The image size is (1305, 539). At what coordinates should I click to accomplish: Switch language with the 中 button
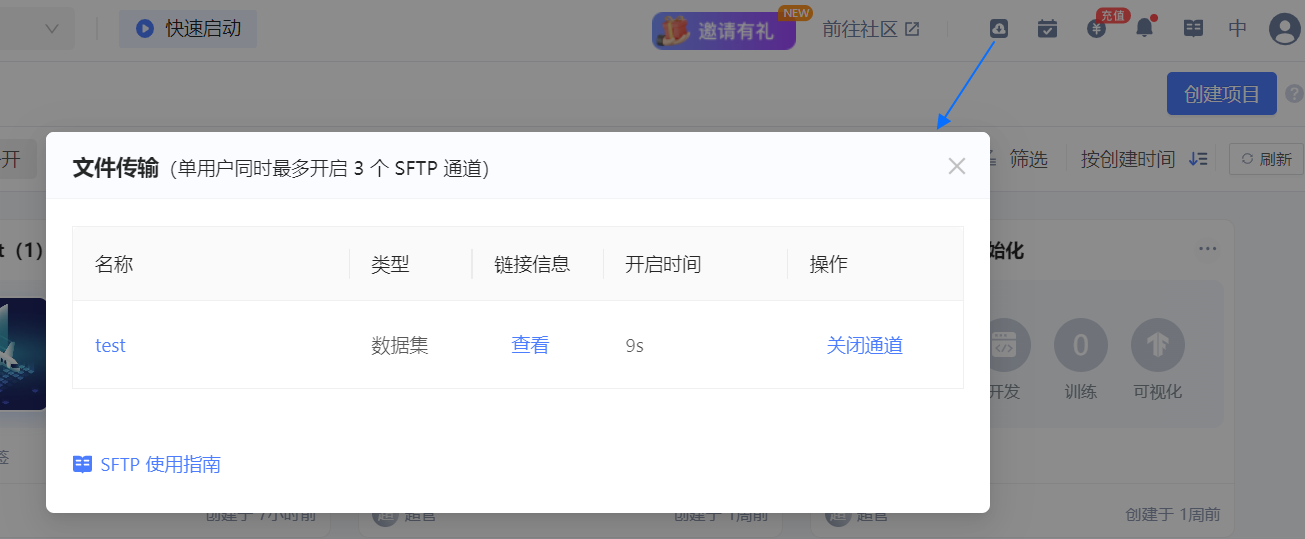(x=1238, y=29)
